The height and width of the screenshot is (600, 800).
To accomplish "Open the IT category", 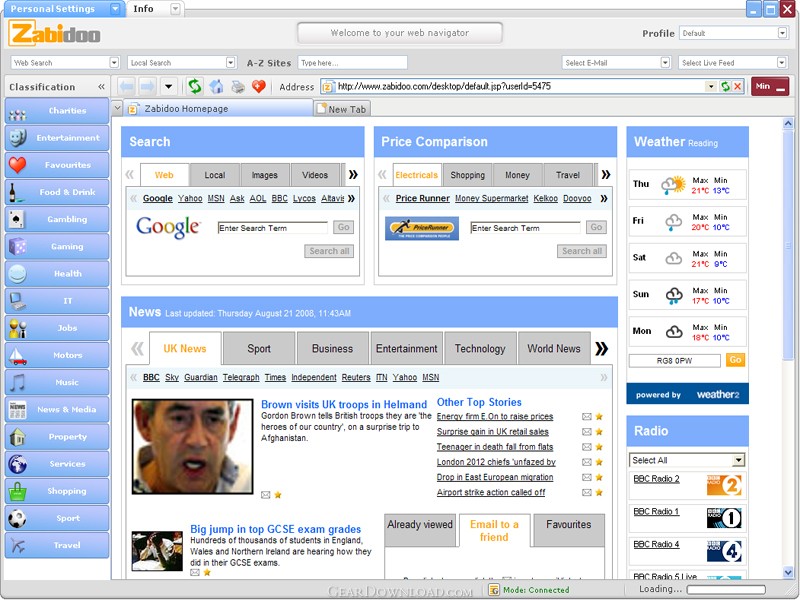I will coord(57,301).
